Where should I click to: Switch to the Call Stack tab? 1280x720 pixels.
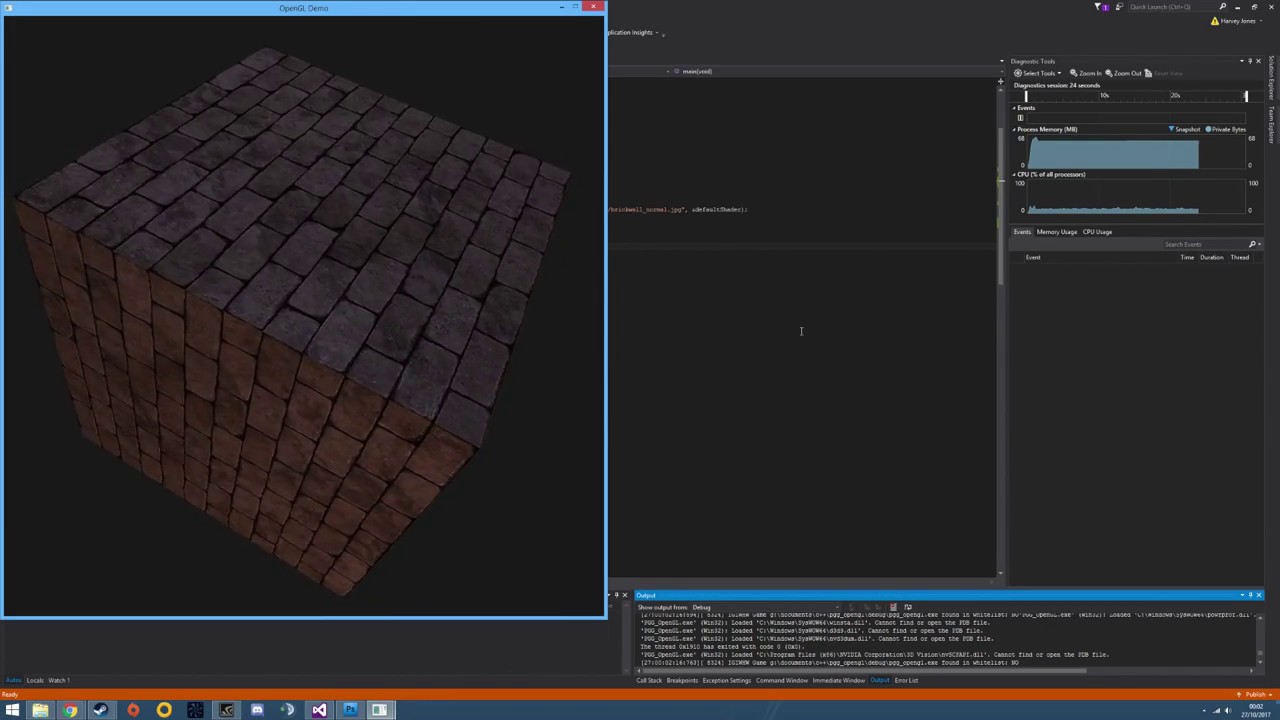click(649, 681)
